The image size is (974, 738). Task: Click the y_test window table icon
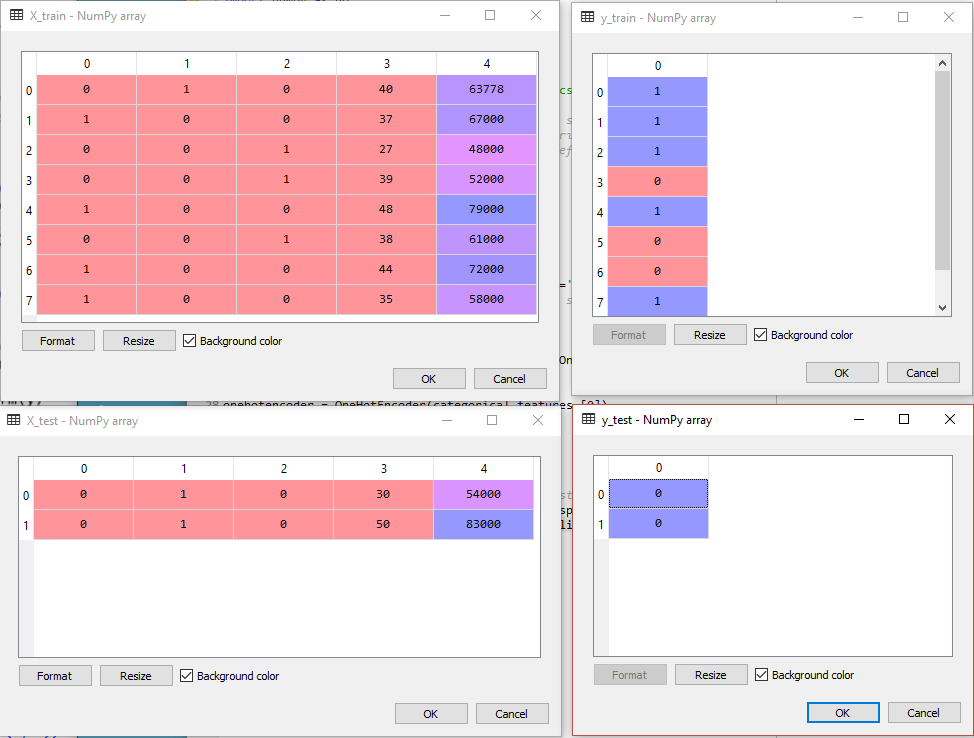tap(589, 420)
